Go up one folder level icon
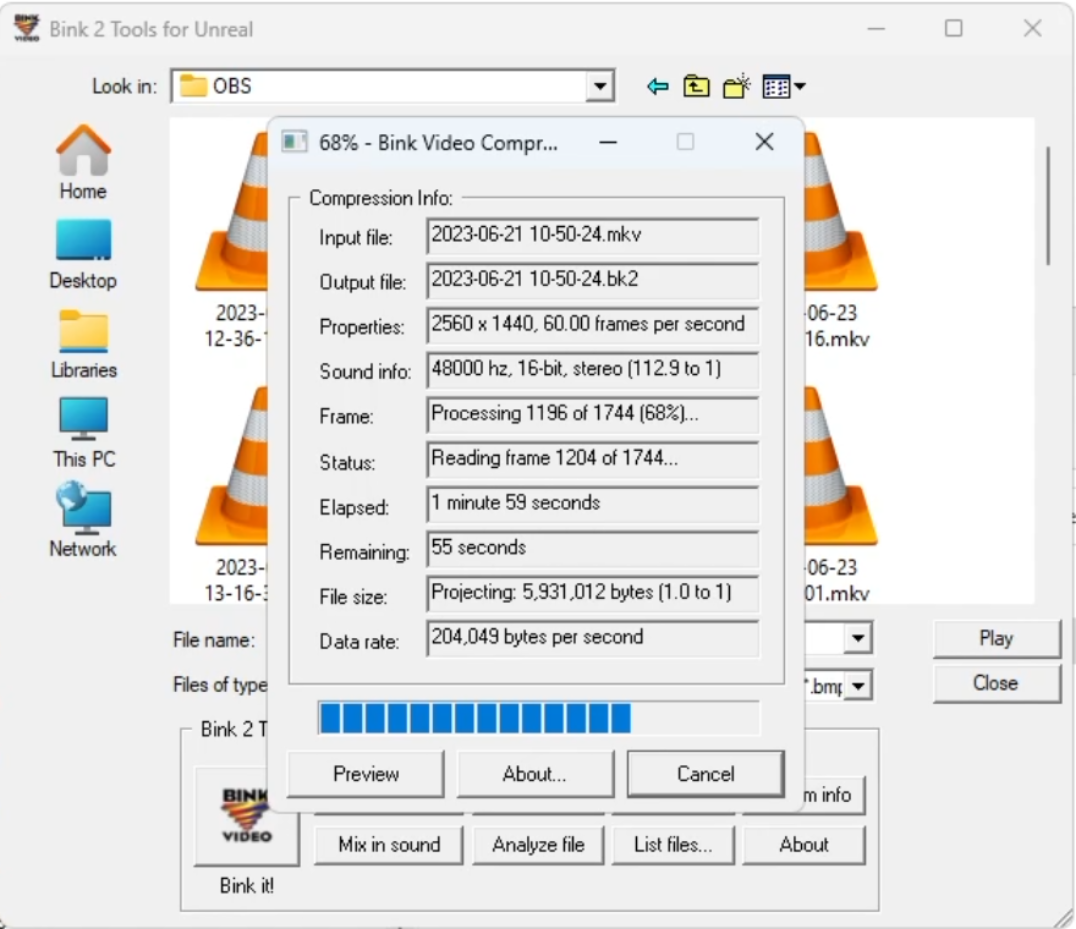Viewport: 1076px width, 929px height. click(x=696, y=87)
